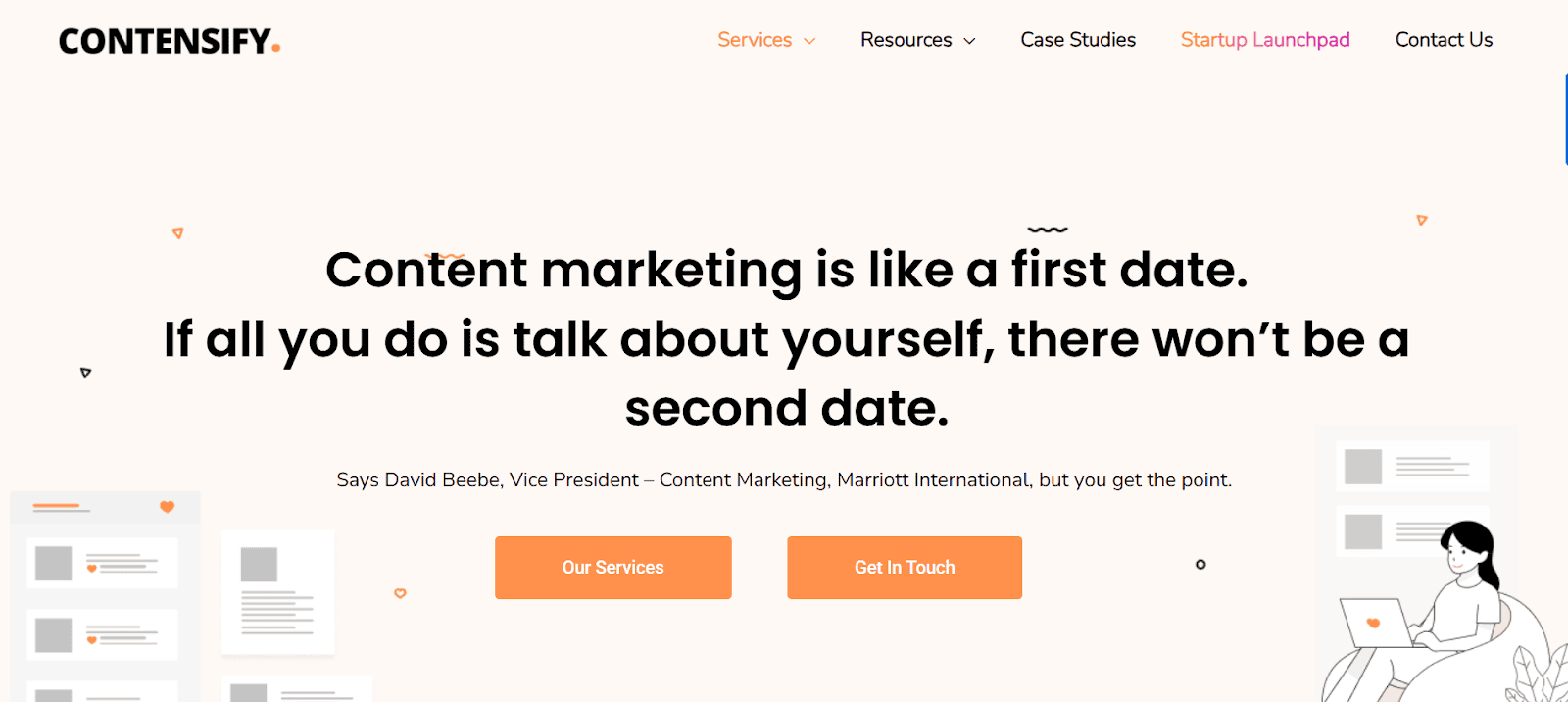This screenshot has height=702, width=1568.
Task: Click the Contensify logo
Action: click(170, 41)
